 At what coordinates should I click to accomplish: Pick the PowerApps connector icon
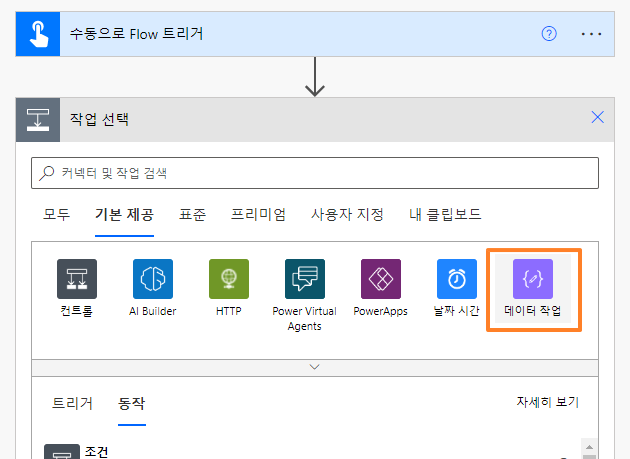click(380, 279)
